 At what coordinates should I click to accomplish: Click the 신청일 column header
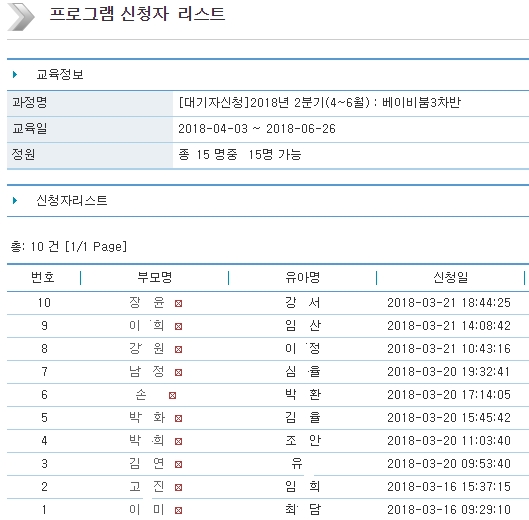point(450,277)
